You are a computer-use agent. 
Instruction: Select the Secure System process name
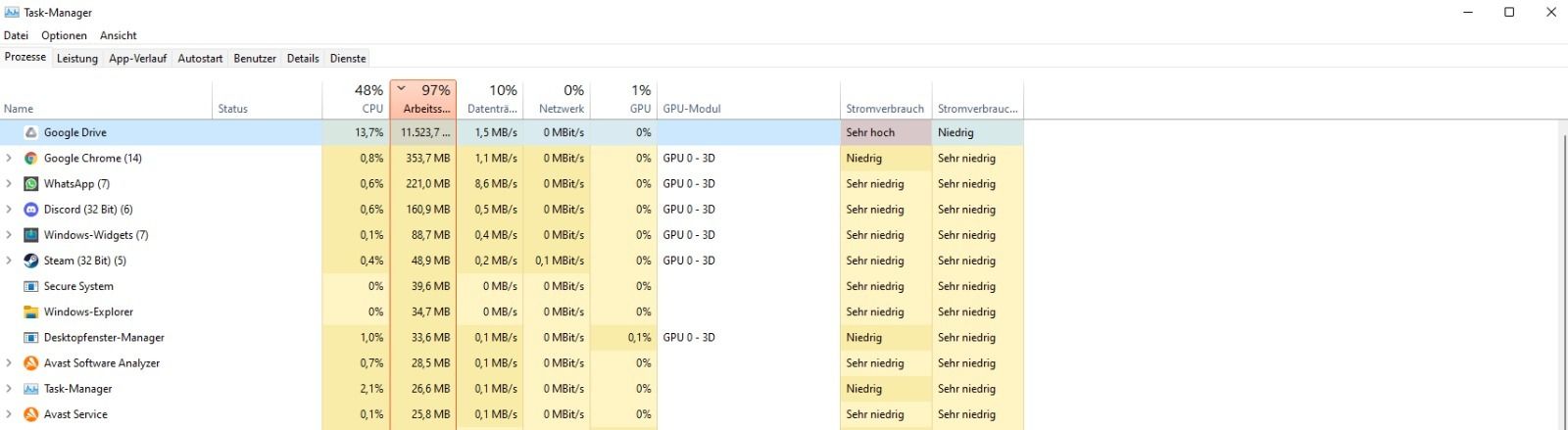[78, 286]
